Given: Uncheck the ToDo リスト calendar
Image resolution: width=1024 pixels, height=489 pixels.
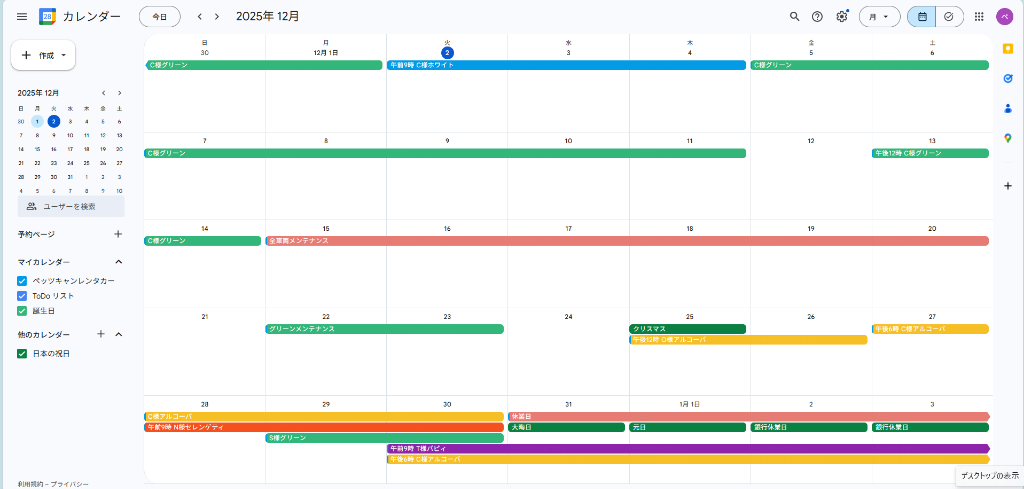Looking at the screenshot, I should pos(22,296).
